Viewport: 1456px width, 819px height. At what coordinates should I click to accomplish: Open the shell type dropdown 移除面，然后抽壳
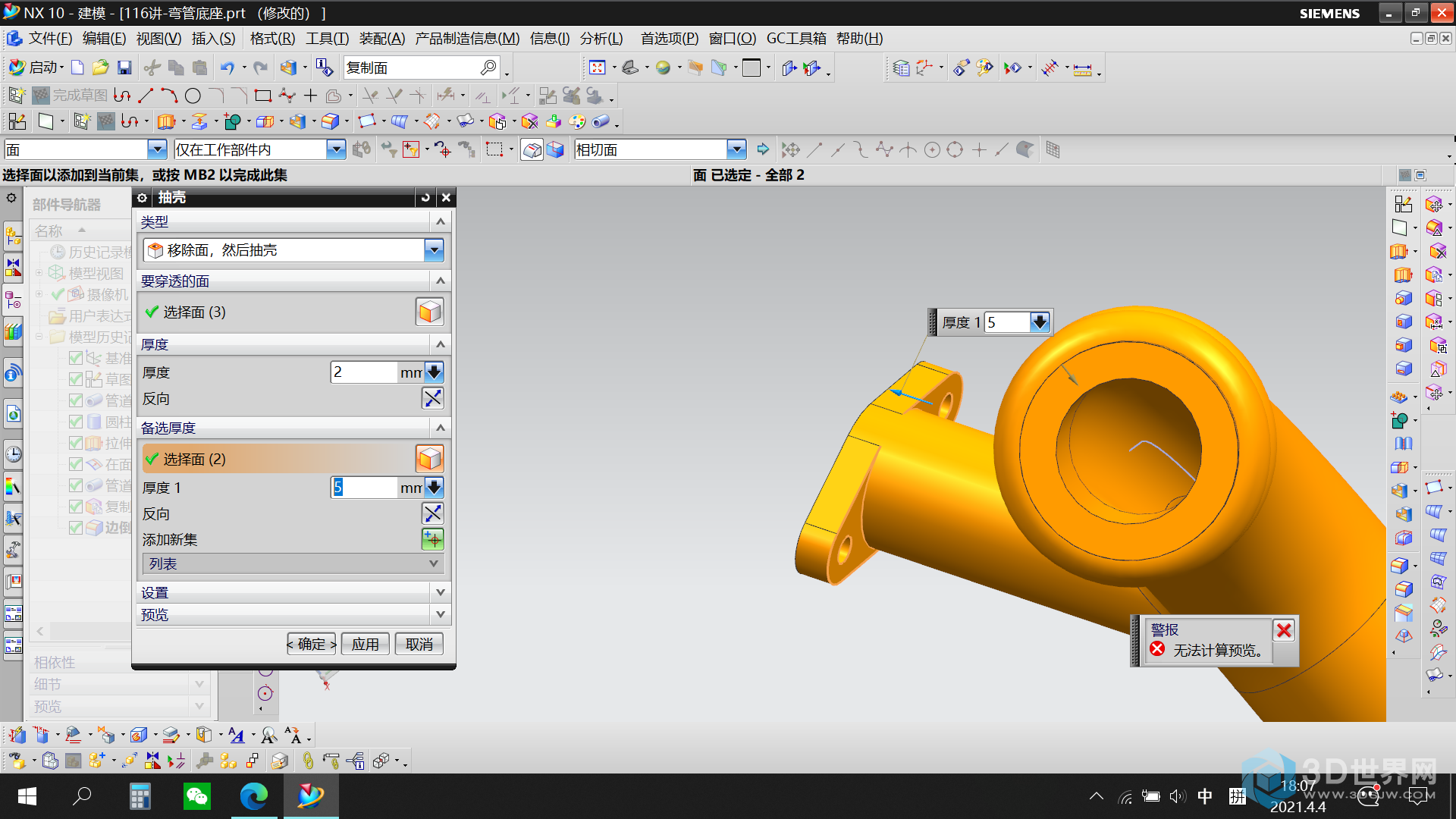[434, 250]
